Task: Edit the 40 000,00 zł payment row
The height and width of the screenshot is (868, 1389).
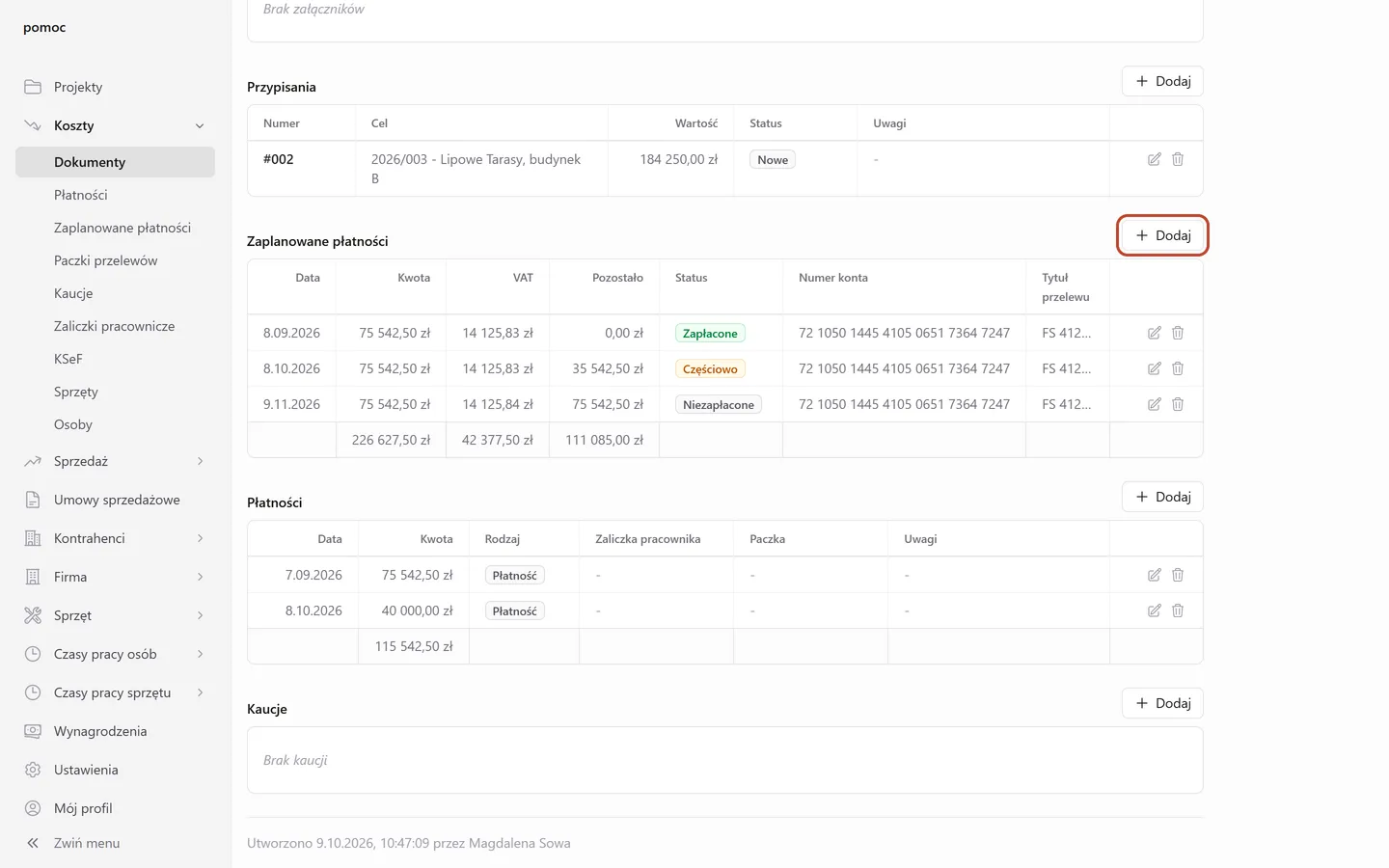Action: click(1154, 610)
